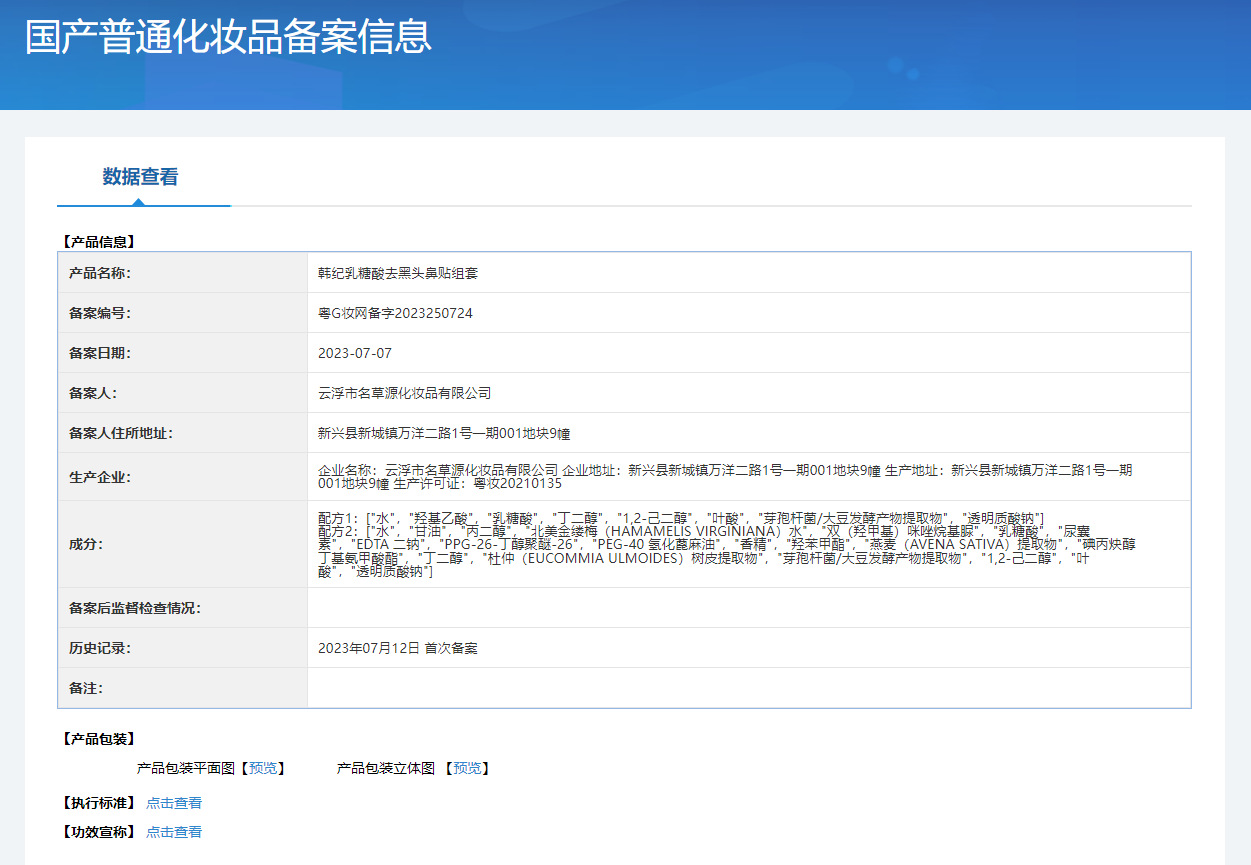Screen dimensions: 1251x865
Task: Select history entry 2023年07月12日 首次备案
Action: coord(398,648)
